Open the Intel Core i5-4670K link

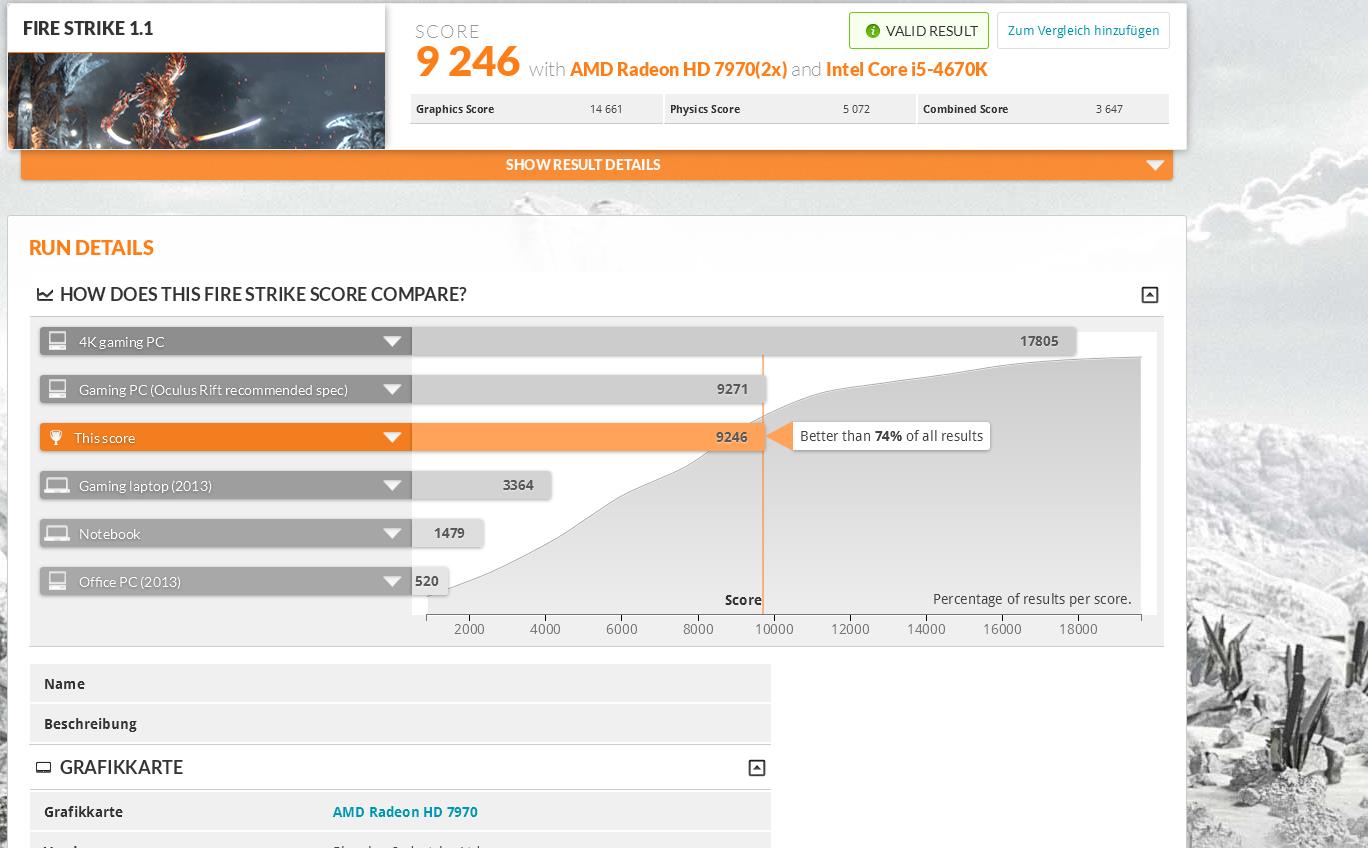[906, 69]
